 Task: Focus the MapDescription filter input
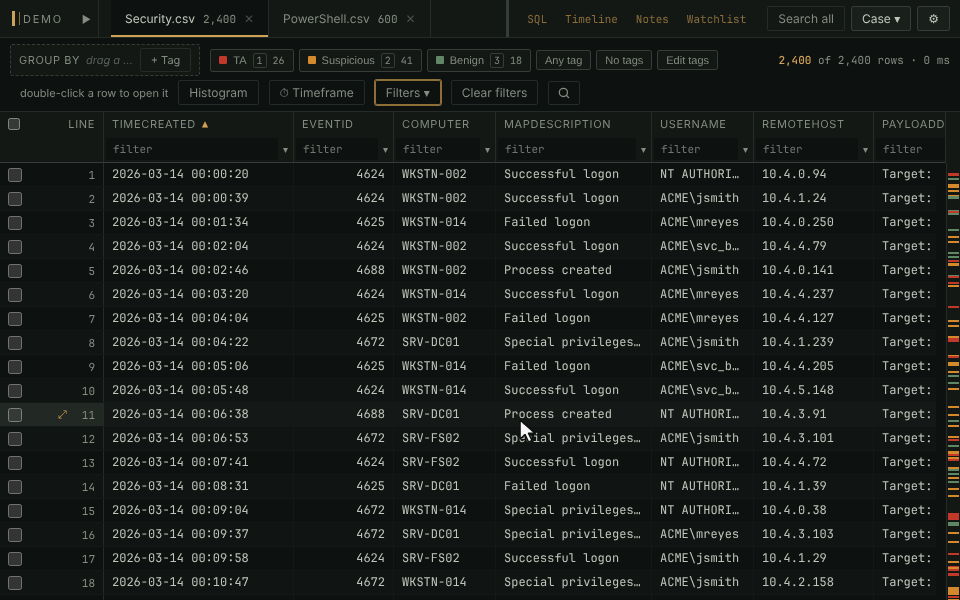tap(567, 150)
